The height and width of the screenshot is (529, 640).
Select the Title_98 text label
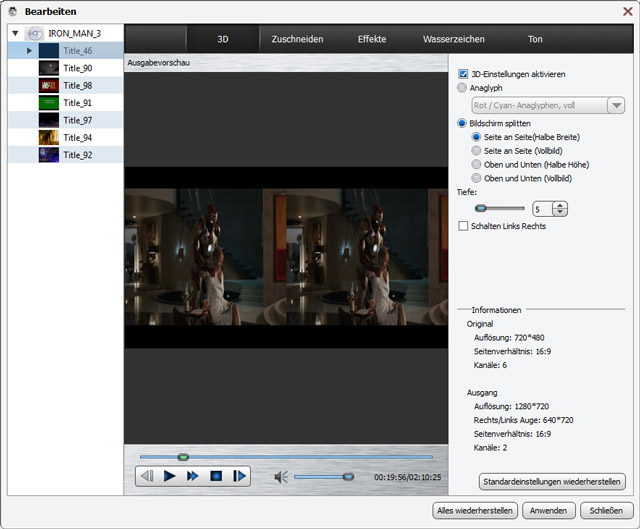[78, 85]
